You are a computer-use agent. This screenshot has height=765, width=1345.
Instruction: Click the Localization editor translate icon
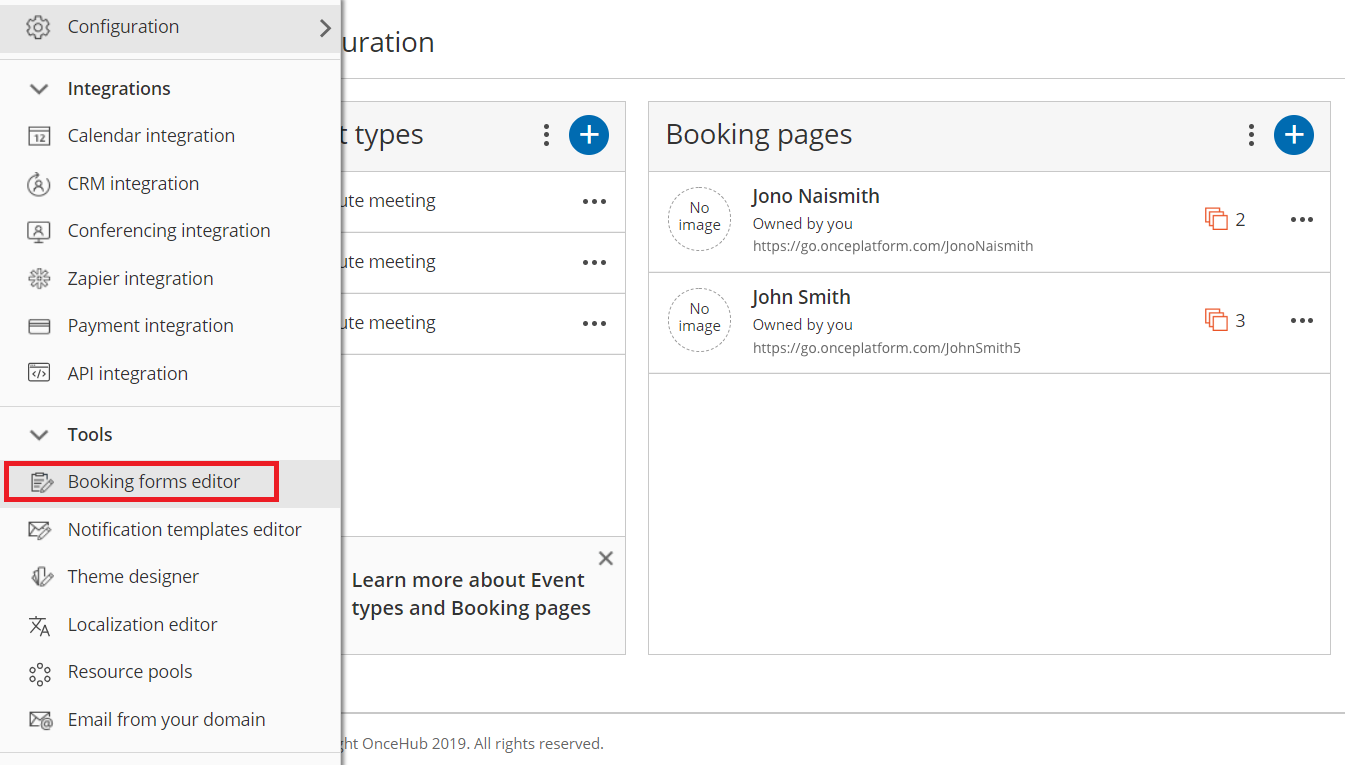(39, 625)
